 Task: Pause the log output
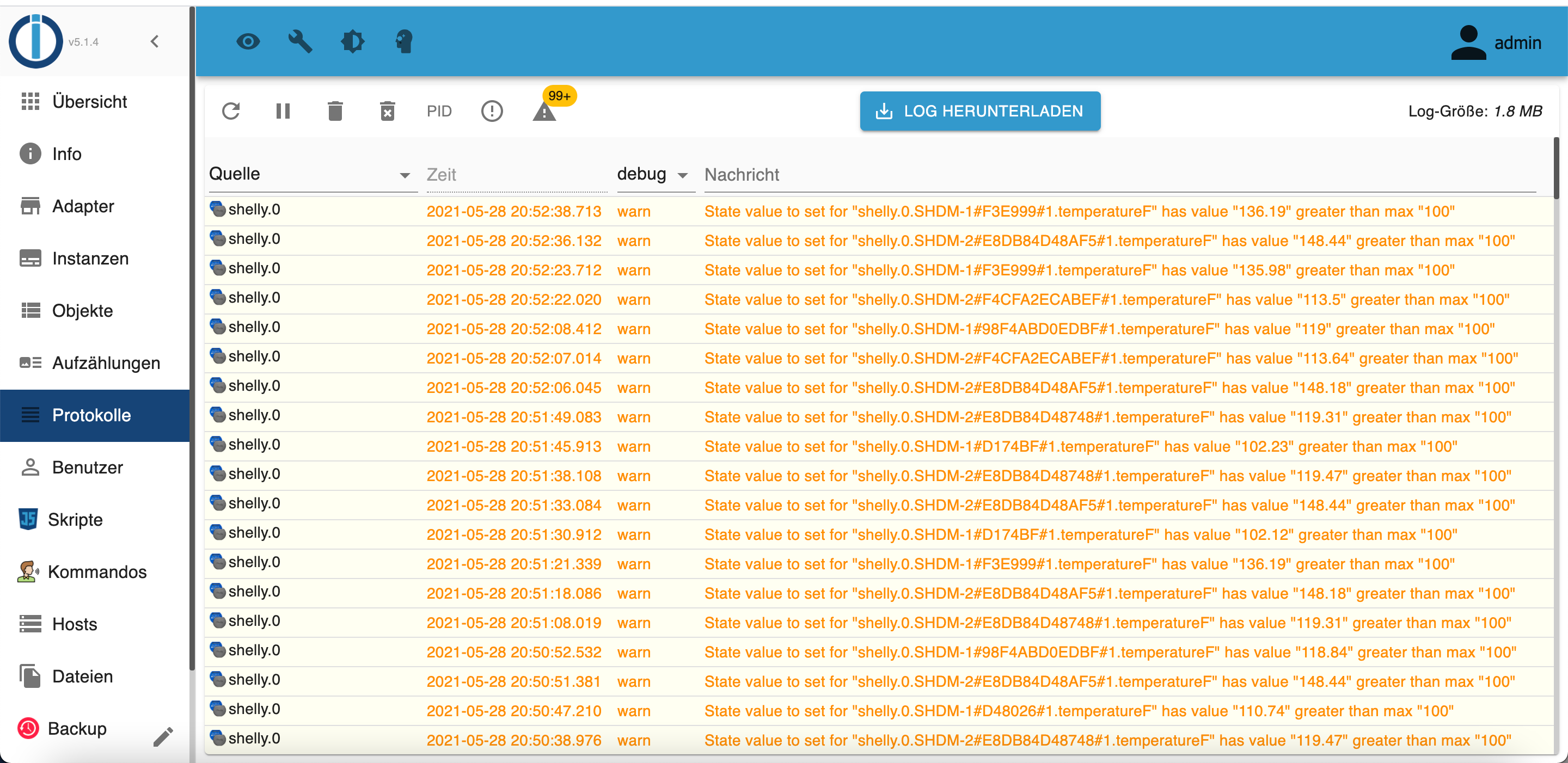[283, 110]
